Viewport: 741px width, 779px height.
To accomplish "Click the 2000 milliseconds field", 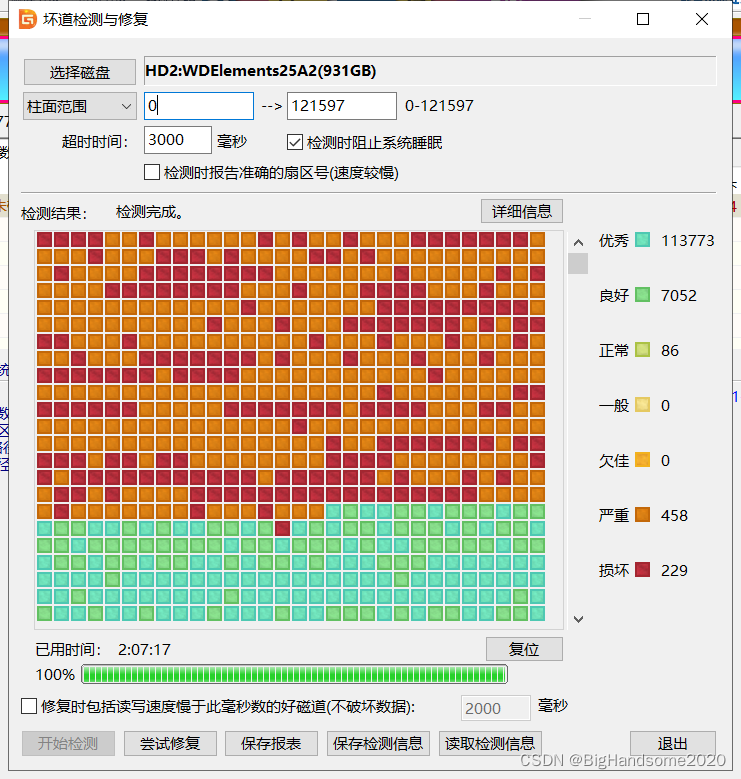I will point(496,708).
